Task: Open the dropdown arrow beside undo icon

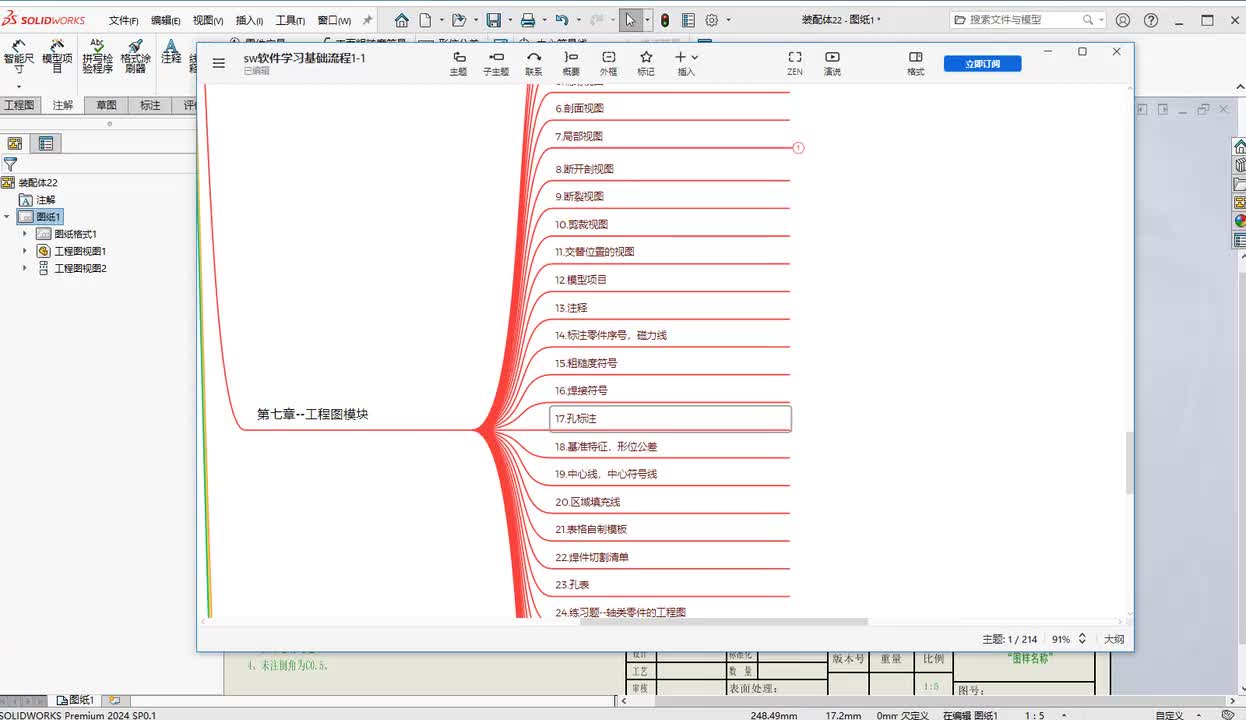Action: coord(578,20)
